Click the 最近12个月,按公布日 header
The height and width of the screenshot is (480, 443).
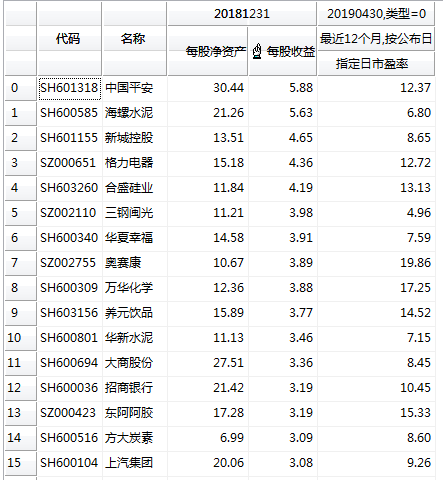[x=376, y=39]
